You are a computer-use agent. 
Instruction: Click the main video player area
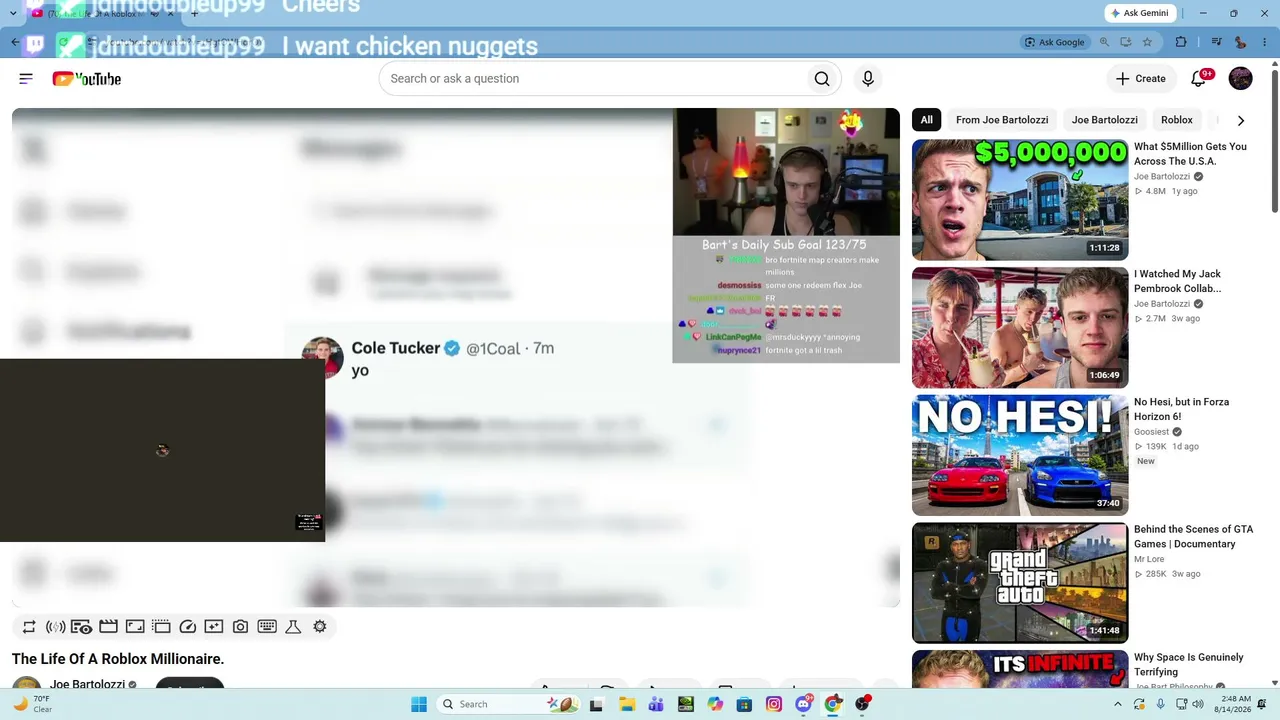[456, 357]
